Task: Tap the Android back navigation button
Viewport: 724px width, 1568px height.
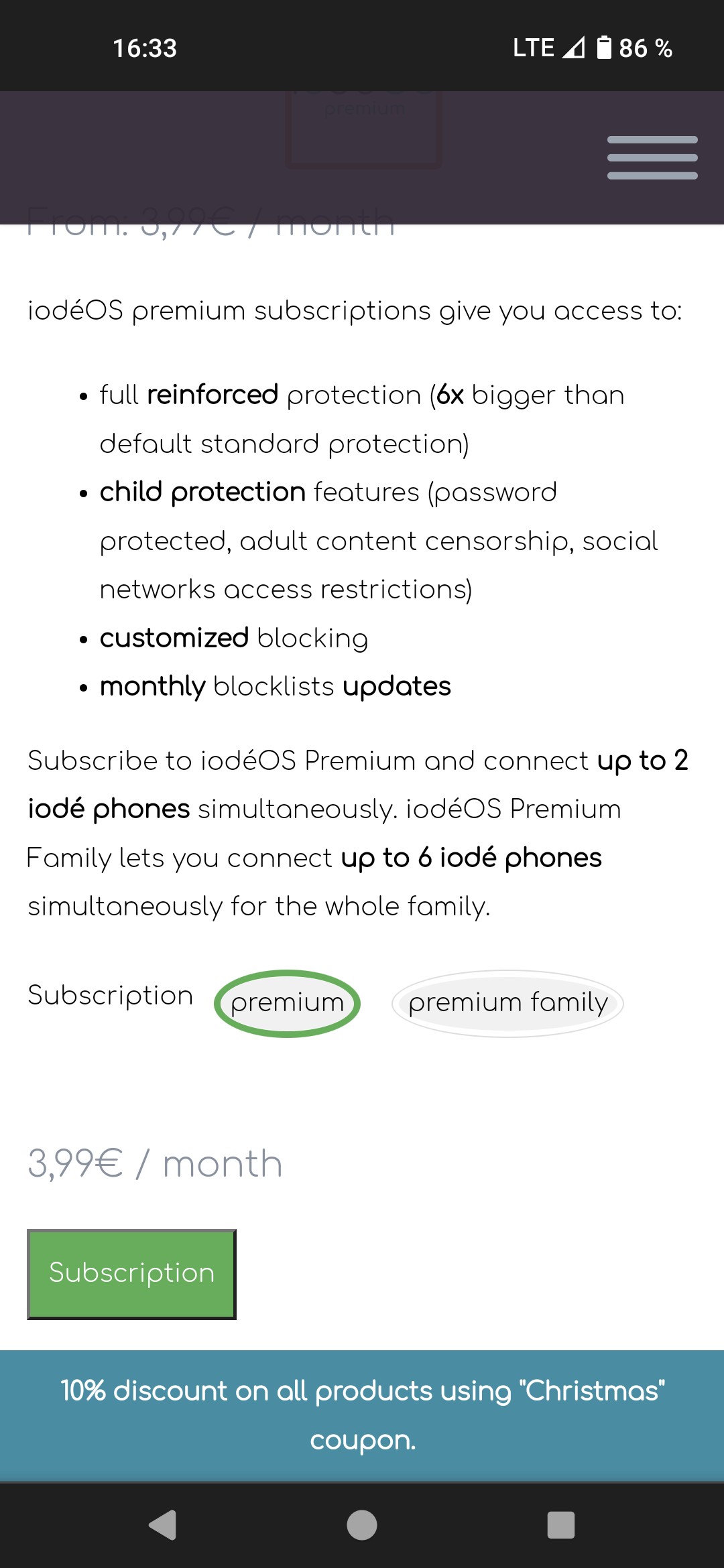Action: (163, 1525)
